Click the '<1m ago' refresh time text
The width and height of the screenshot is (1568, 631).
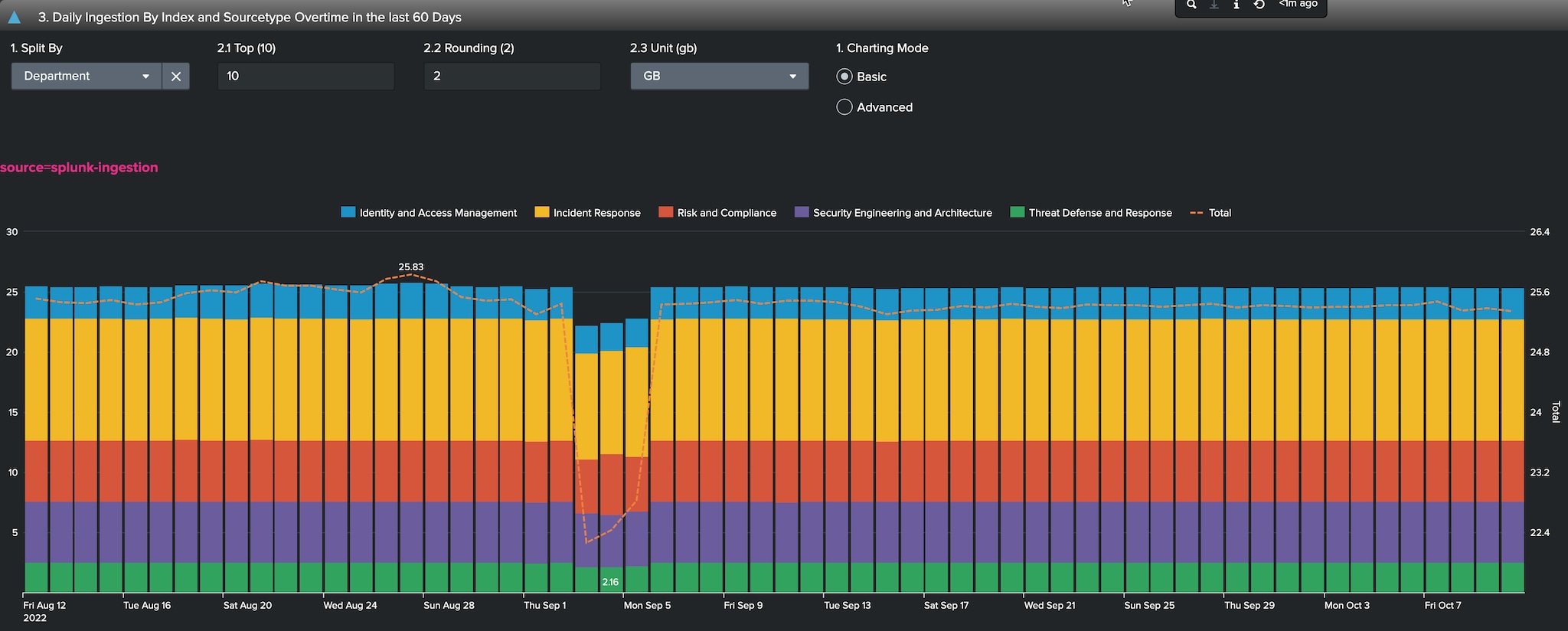[1298, 4]
